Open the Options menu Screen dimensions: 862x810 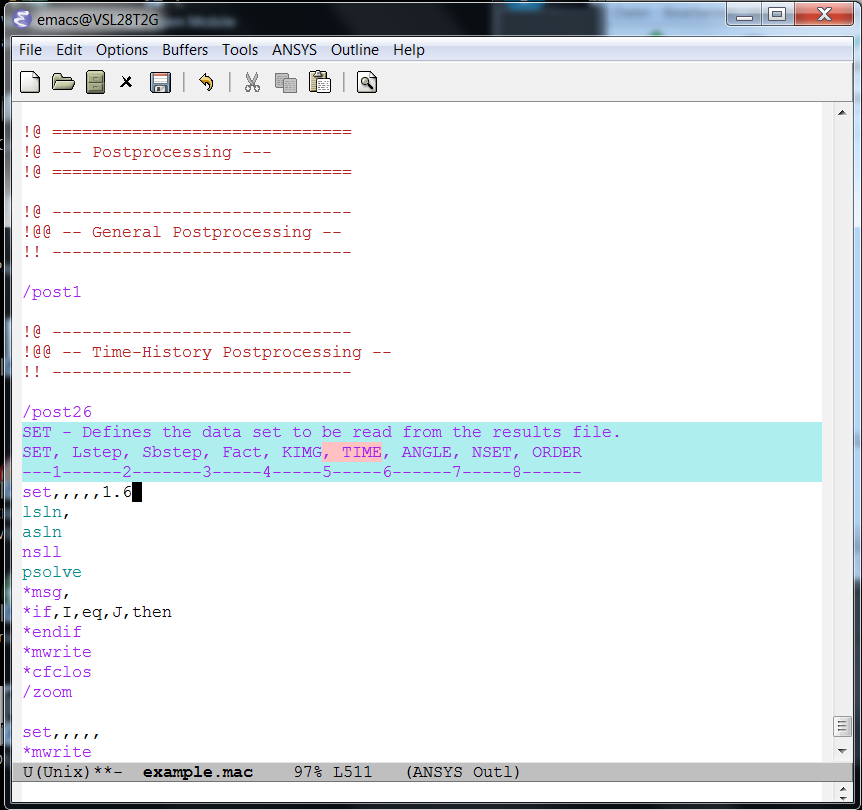tap(122, 50)
